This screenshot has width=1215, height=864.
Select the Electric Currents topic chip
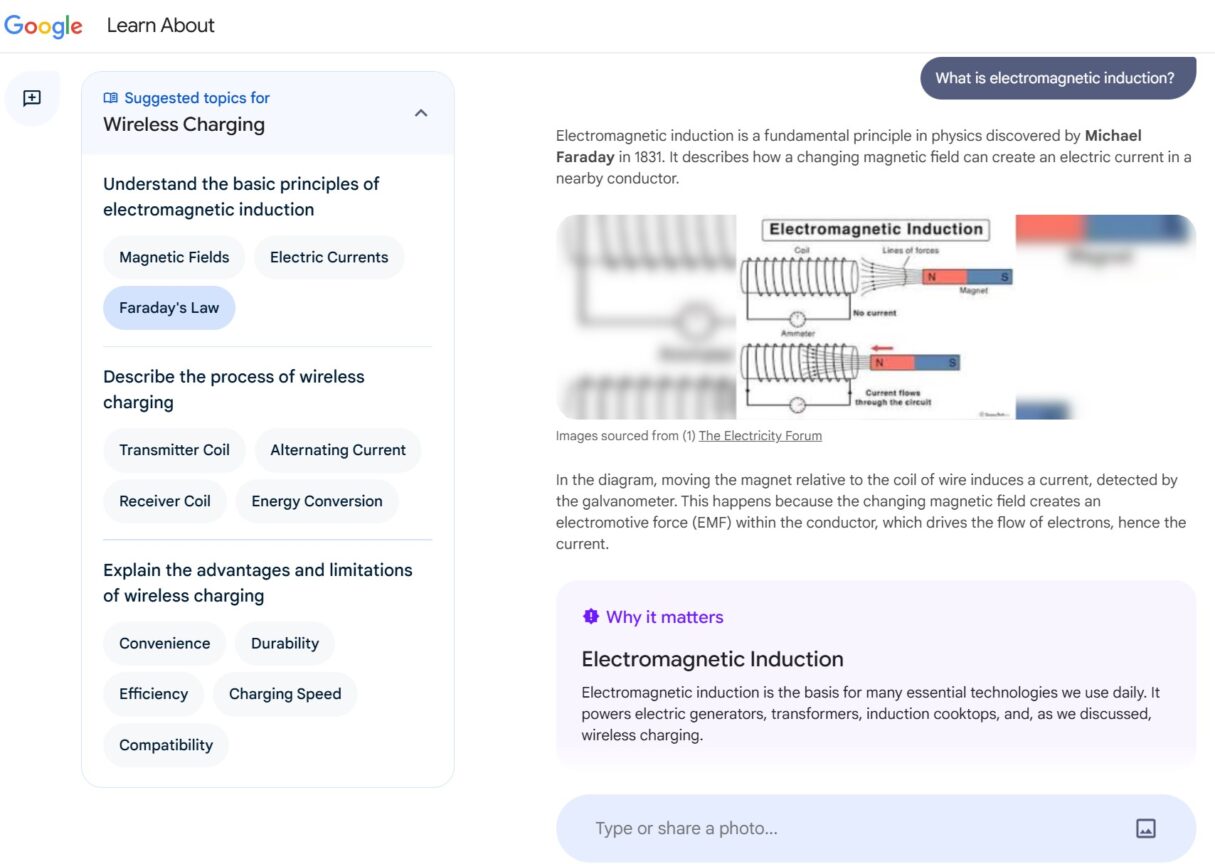[x=328, y=257]
